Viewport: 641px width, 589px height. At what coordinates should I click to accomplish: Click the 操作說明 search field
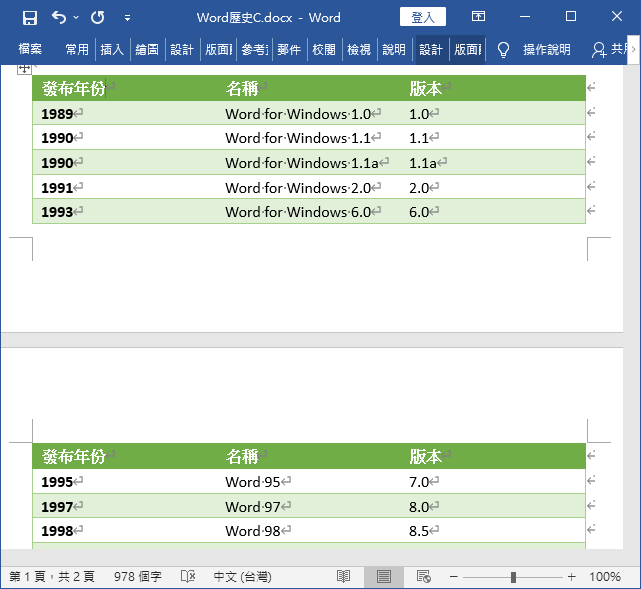[x=547, y=49]
